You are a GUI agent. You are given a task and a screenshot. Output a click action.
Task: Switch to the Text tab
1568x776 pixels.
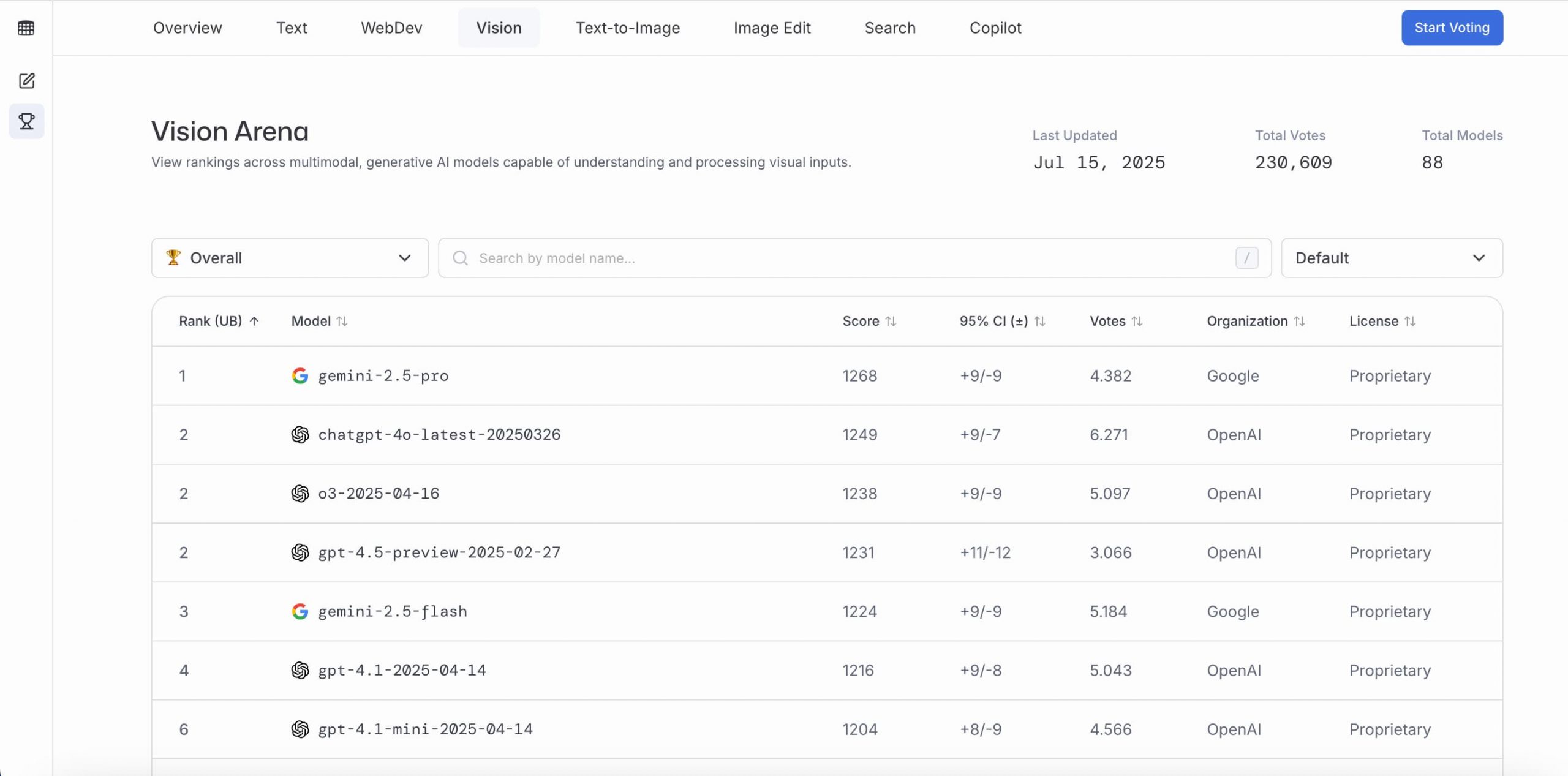tap(292, 28)
